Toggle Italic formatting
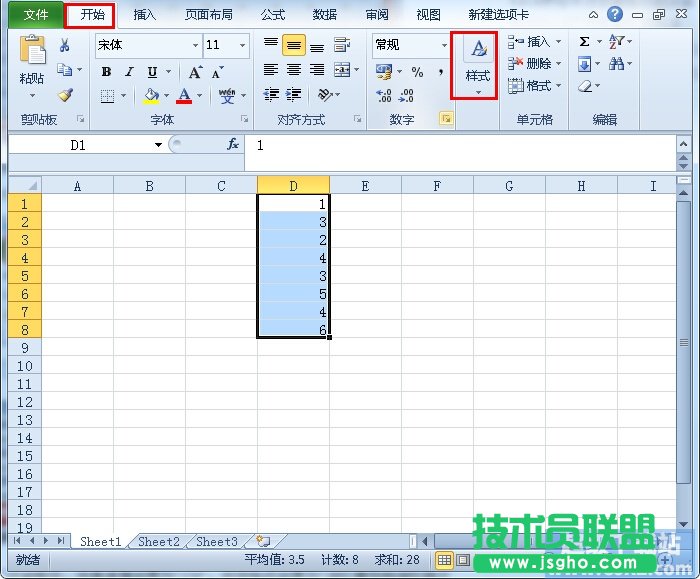700x579 pixels. click(129, 71)
